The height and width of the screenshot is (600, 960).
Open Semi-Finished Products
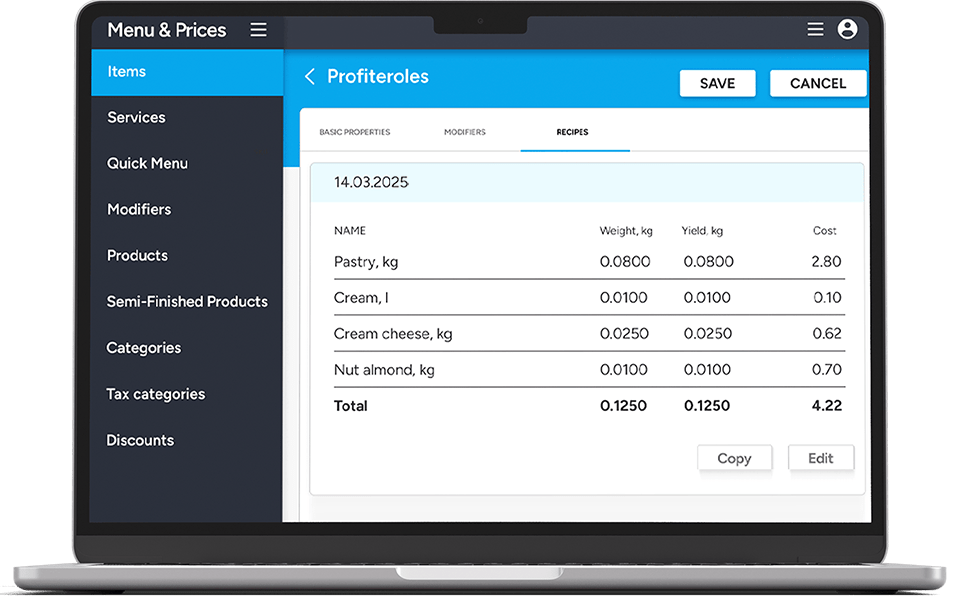pos(186,301)
